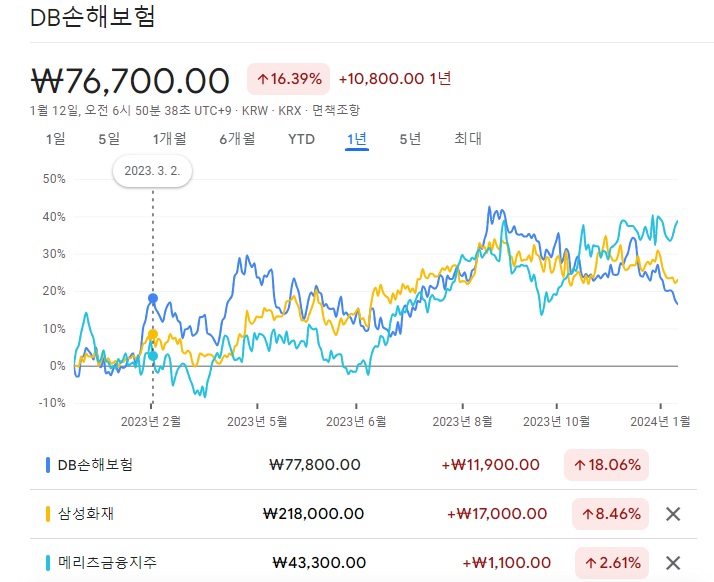Remove 삼성화재 from comparison

(x=673, y=514)
